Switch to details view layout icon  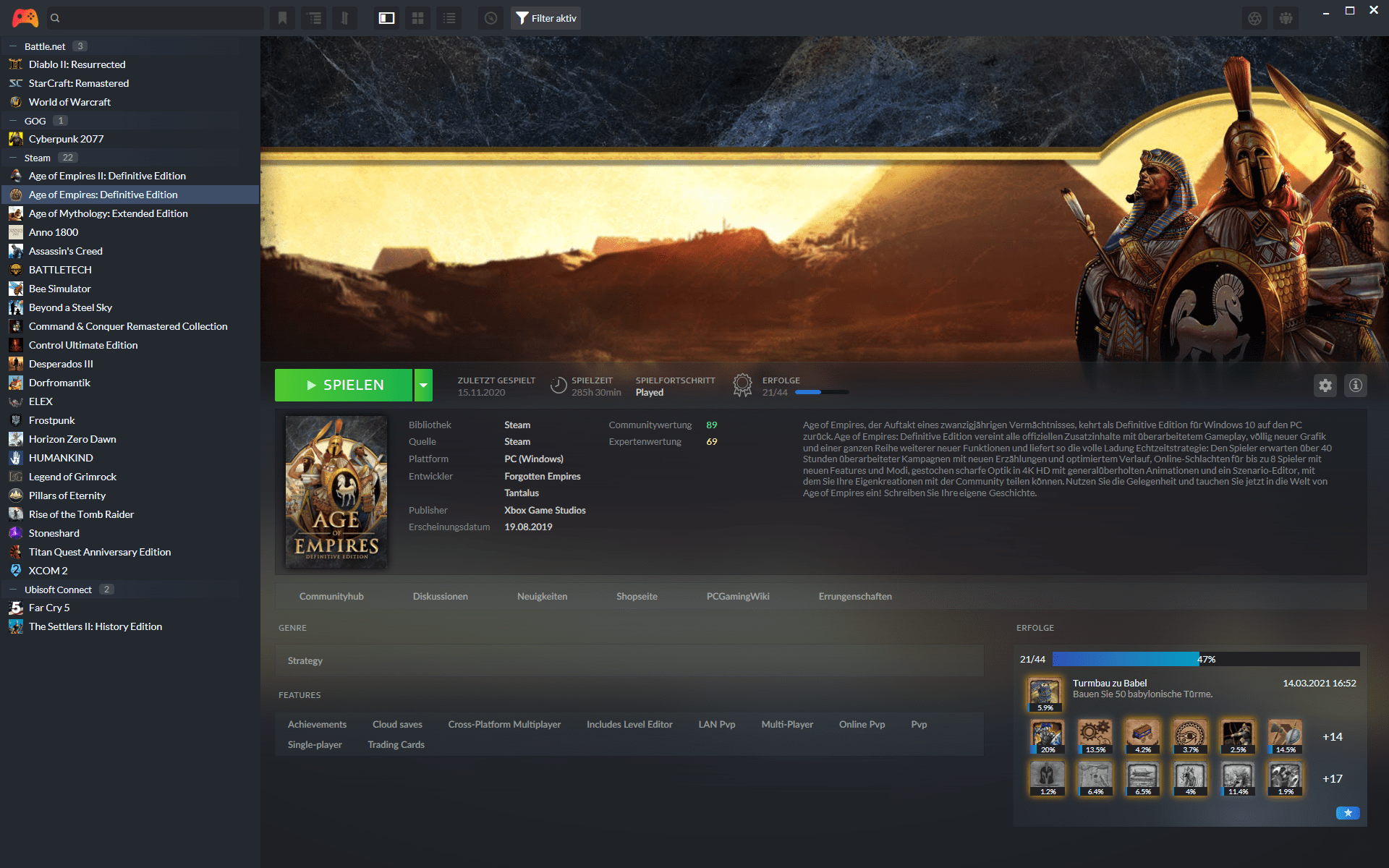387,18
